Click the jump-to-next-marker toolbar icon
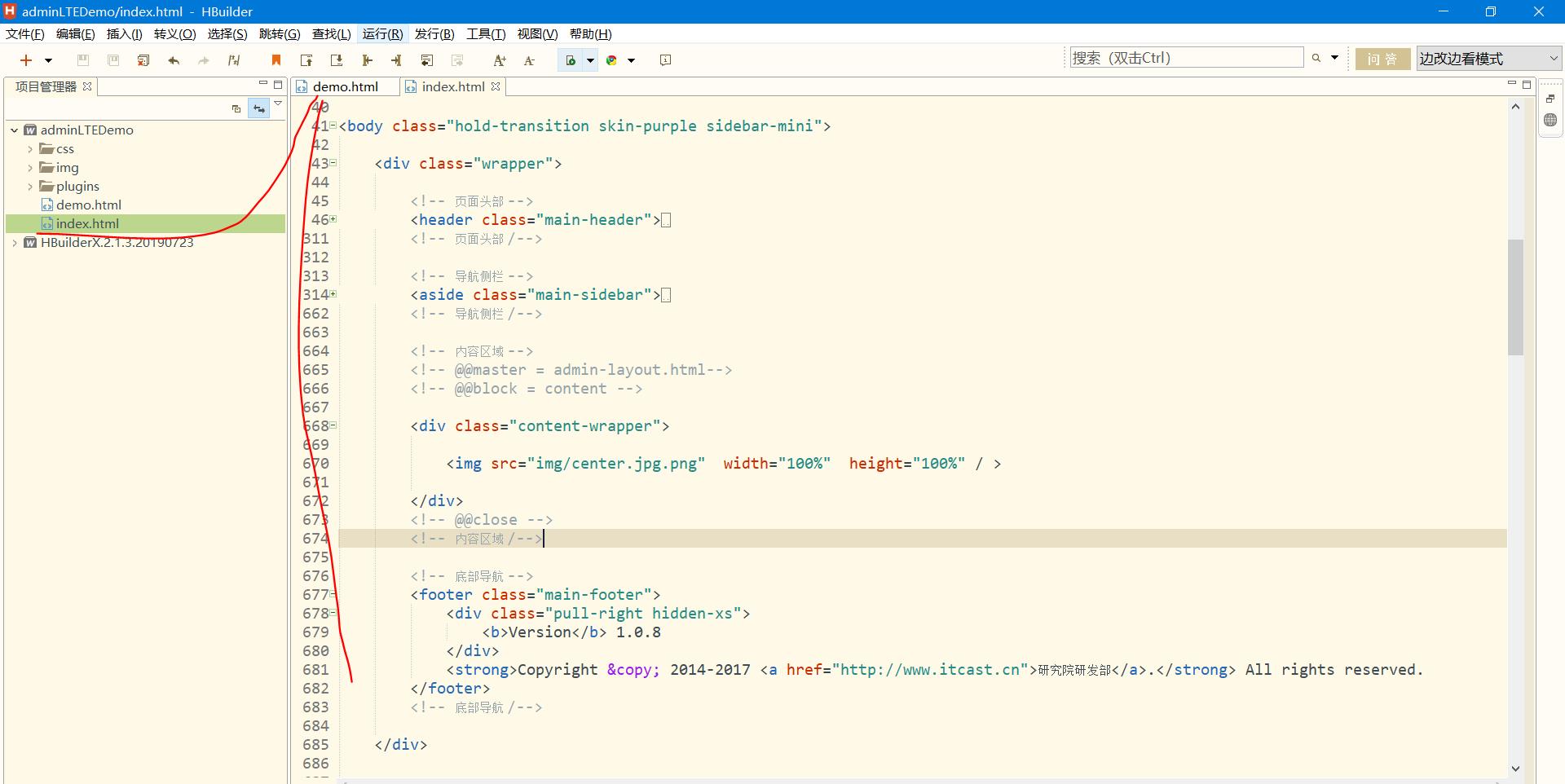The height and width of the screenshot is (784, 1565). [336, 60]
